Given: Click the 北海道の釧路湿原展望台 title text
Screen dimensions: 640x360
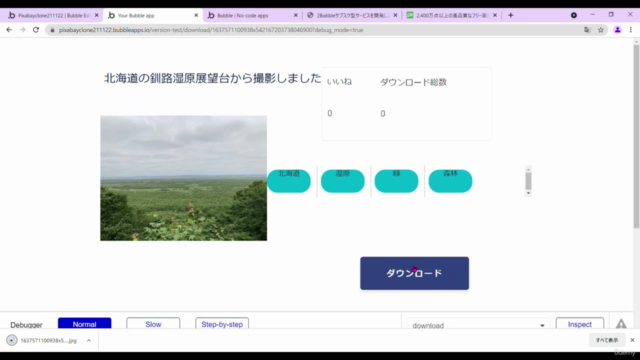Looking at the screenshot, I should pos(212,78).
